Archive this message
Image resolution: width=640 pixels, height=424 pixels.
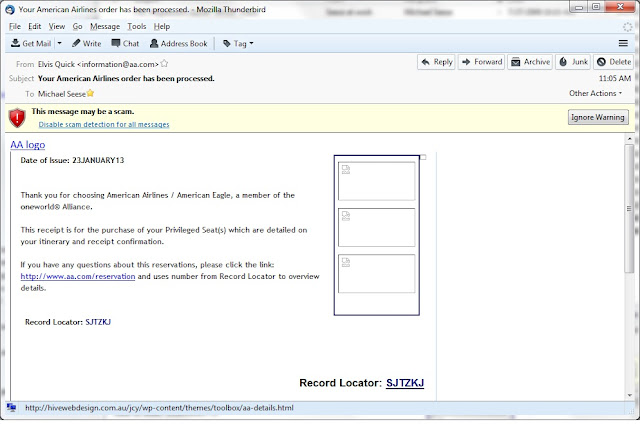coord(530,62)
